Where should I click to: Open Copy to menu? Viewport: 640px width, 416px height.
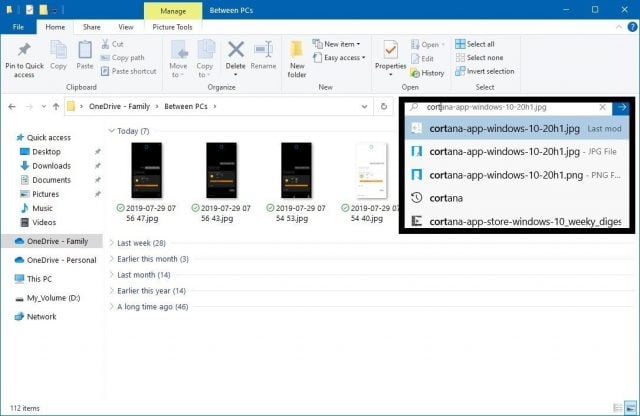click(x=204, y=59)
